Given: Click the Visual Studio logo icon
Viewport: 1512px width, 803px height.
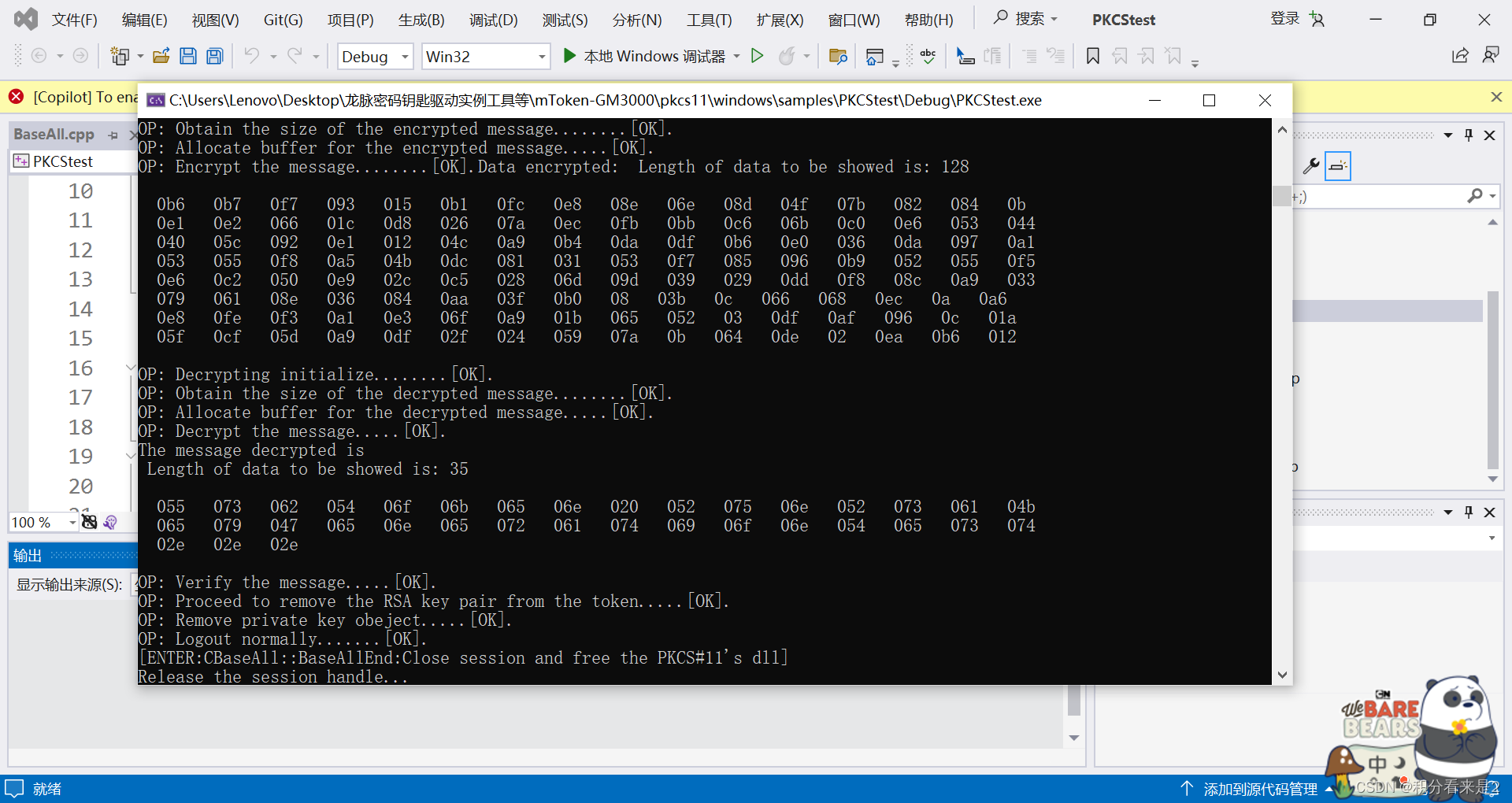Looking at the screenshot, I should pos(26,19).
